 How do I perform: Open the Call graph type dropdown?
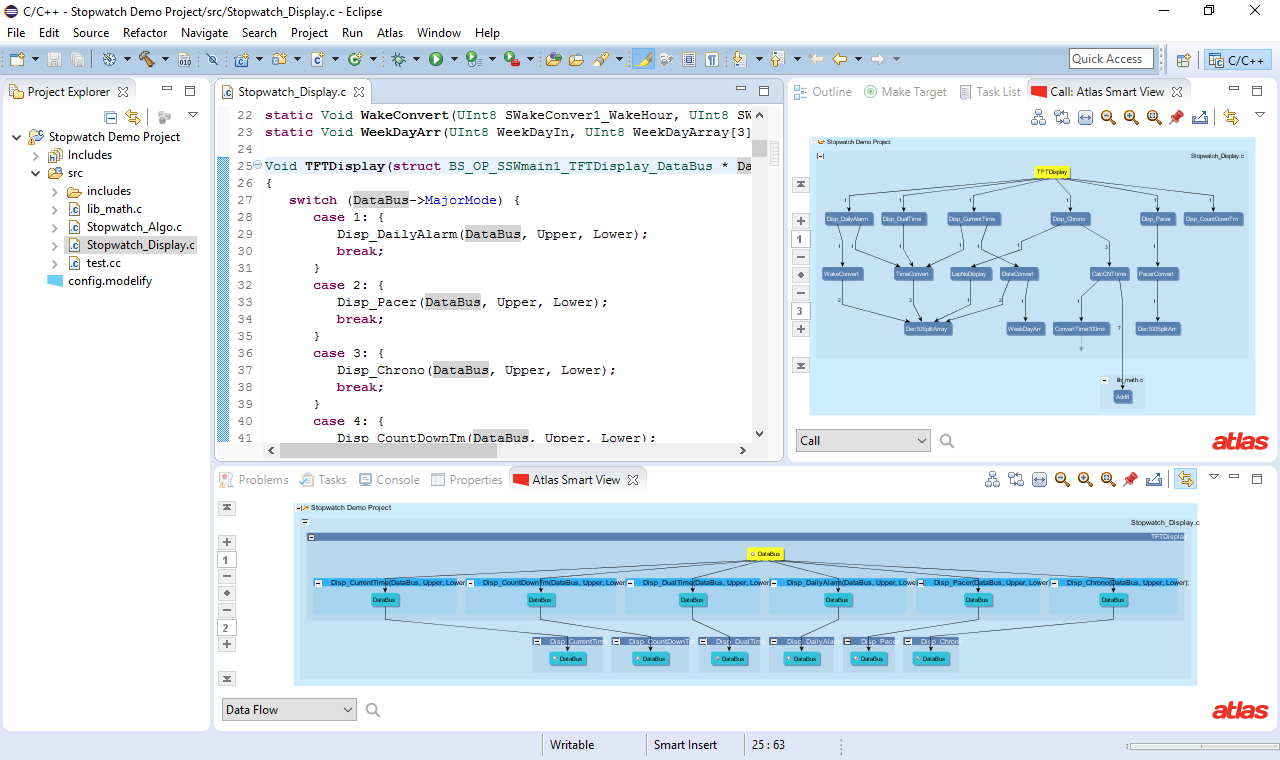[864, 440]
